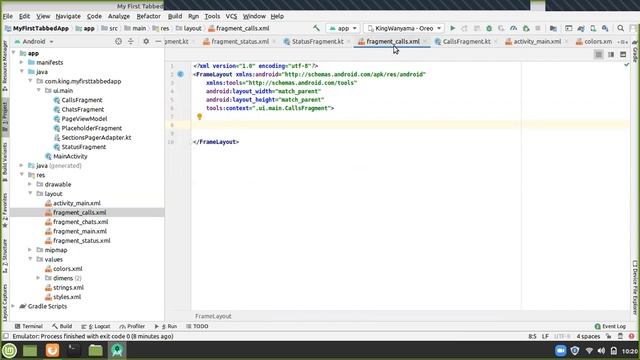Expand the Gradle Scripts node
This screenshot has height=360, width=640.
[13, 306]
